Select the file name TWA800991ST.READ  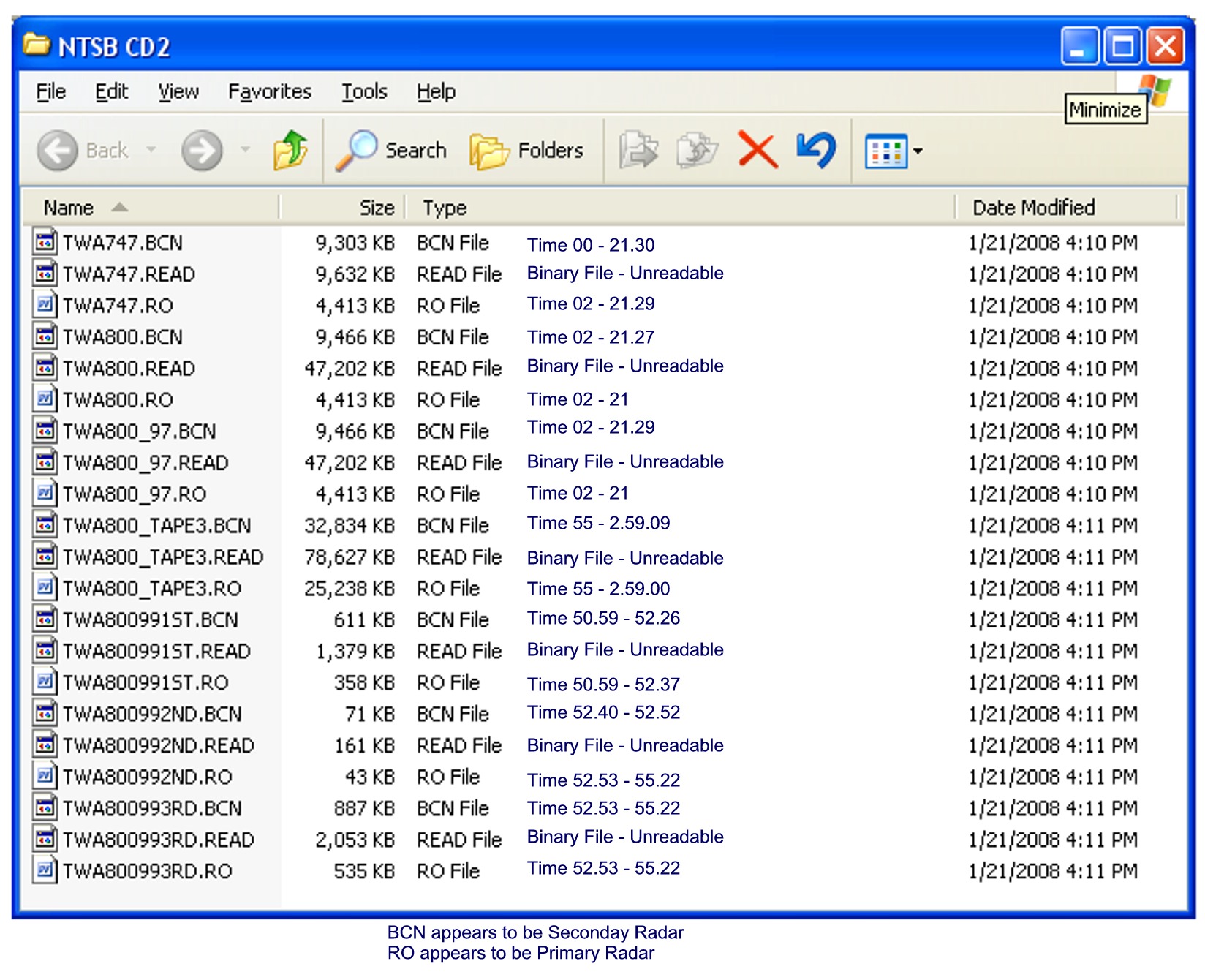point(156,652)
